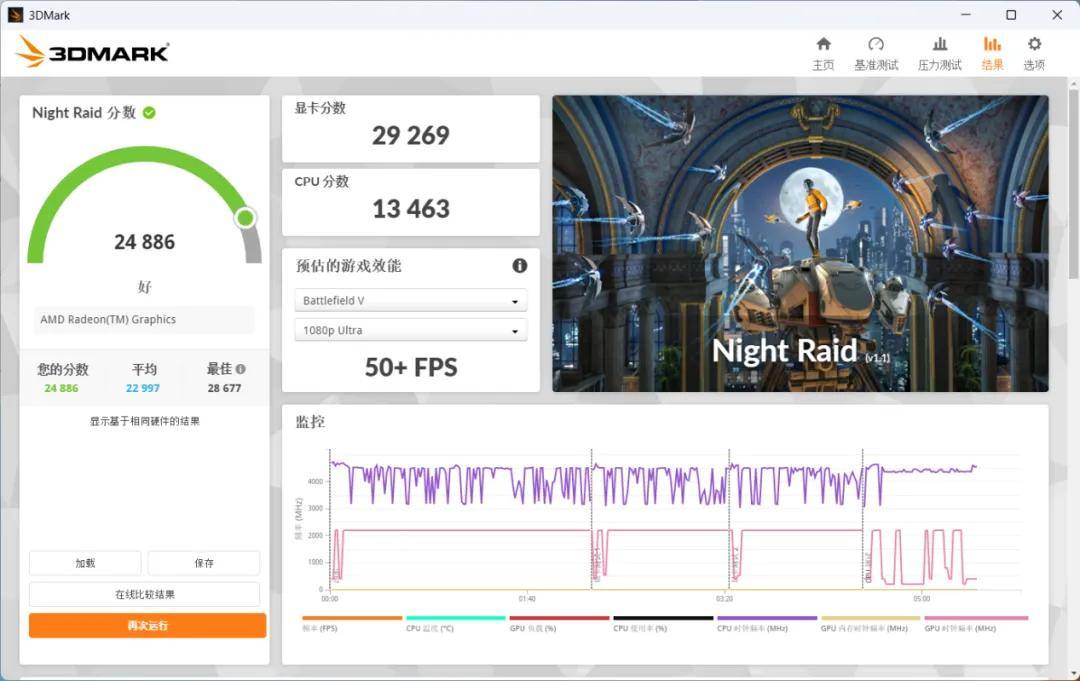Click 显示基于相同硬件的结果 link
This screenshot has width=1080, height=681.
click(x=145, y=421)
